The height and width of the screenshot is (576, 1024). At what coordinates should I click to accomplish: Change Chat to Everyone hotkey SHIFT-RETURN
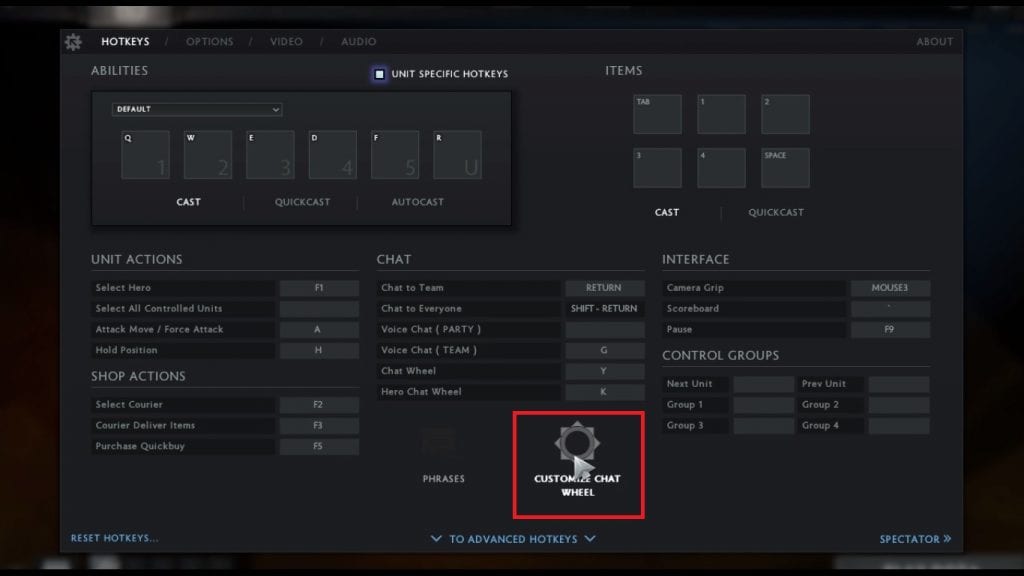click(605, 309)
